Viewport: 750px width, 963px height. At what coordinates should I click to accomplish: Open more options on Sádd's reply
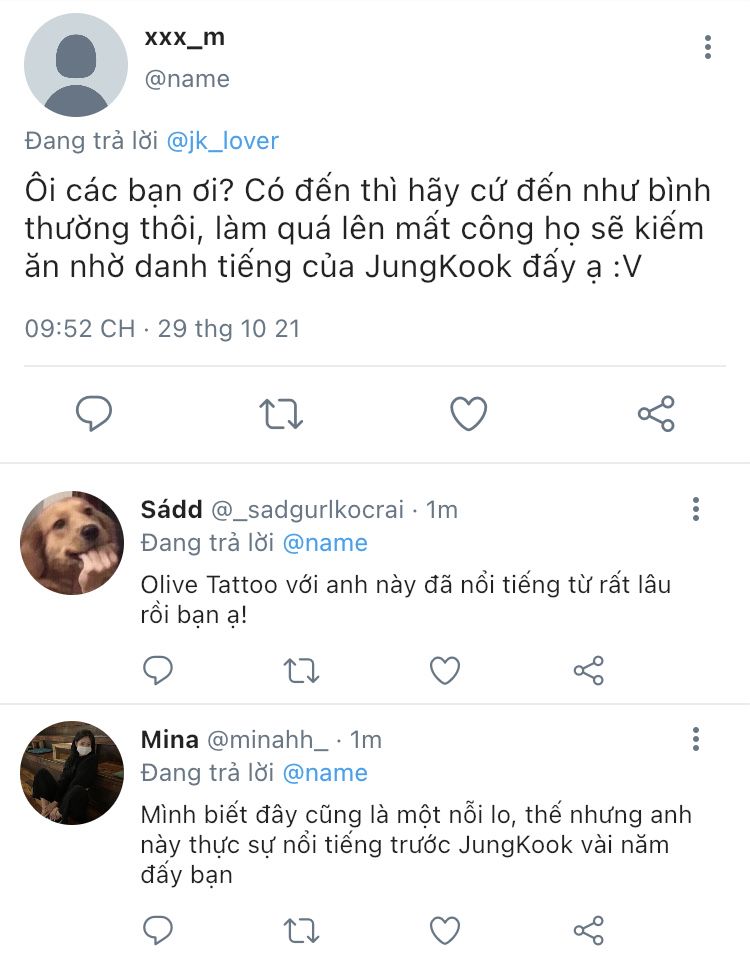pos(696,510)
